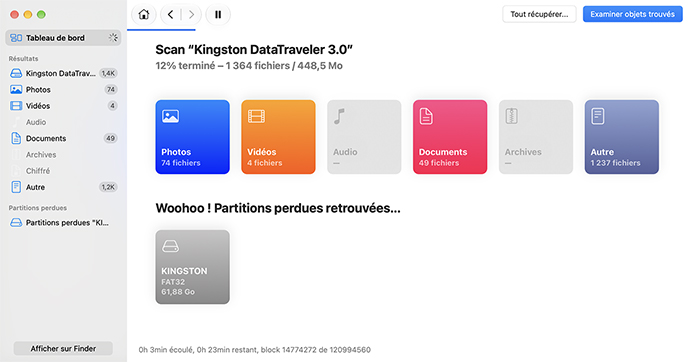Viewport: 688px width, 362px height.
Task: Close the window with red button
Action: pos(14,14)
